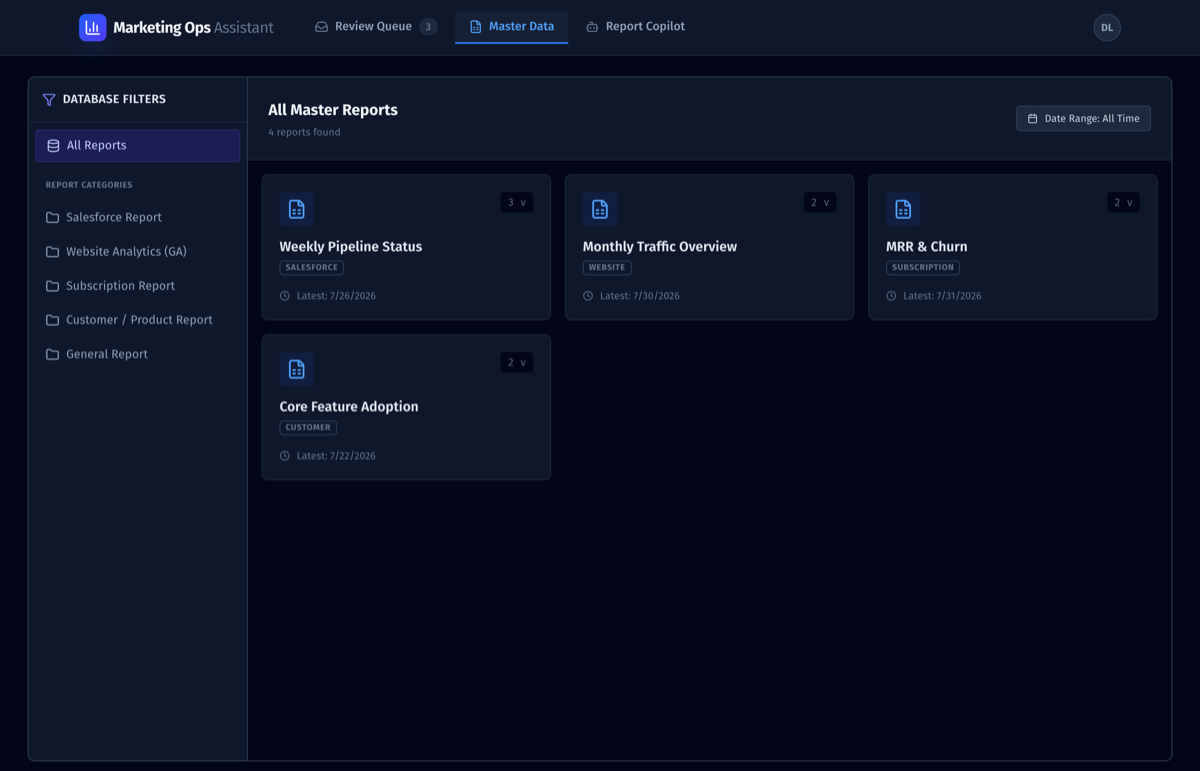This screenshot has width=1200, height=771.
Task: Switch to the Master Data tab
Action: (511, 27)
